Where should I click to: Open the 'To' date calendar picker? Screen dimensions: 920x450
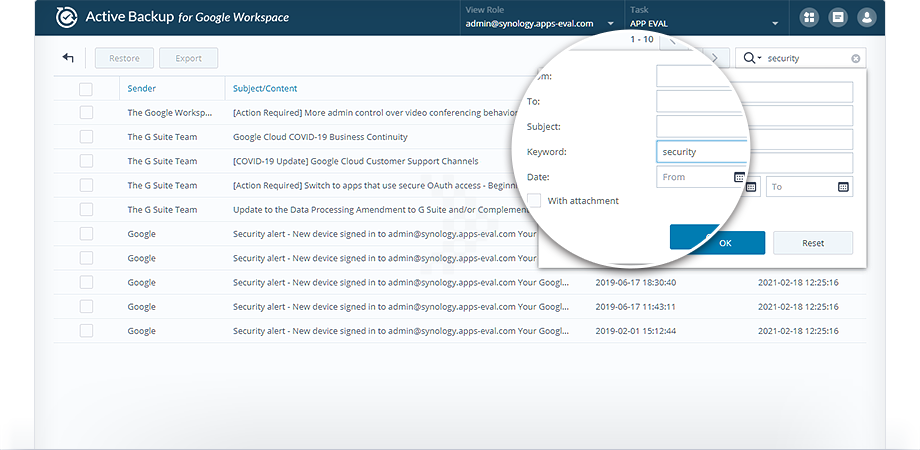[843, 186]
